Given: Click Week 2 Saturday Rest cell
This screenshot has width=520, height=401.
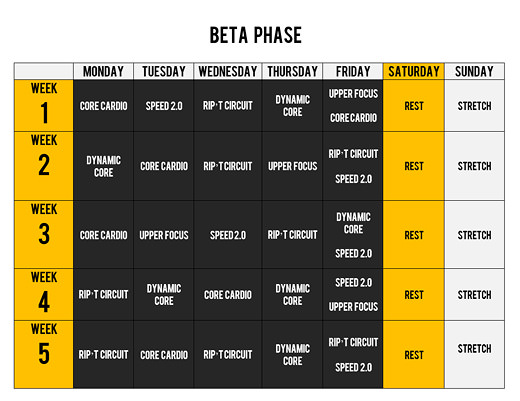Looking at the screenshot, I should click(414, 166).
